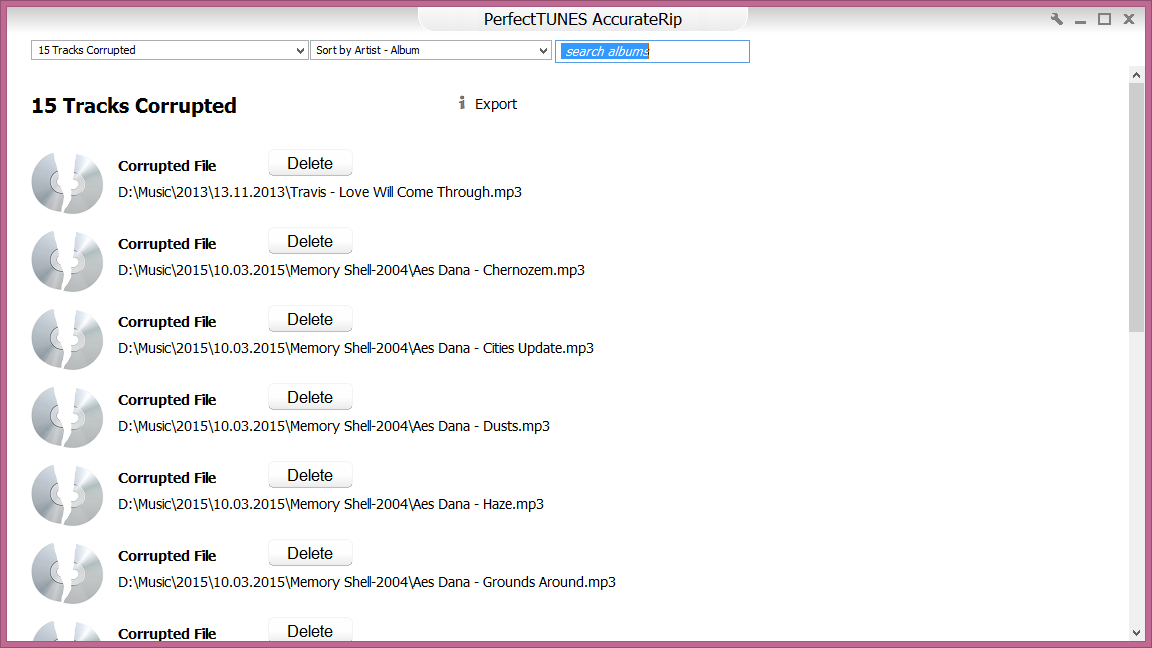Close the PerfectTUNES AccurateRip window

1129,19
